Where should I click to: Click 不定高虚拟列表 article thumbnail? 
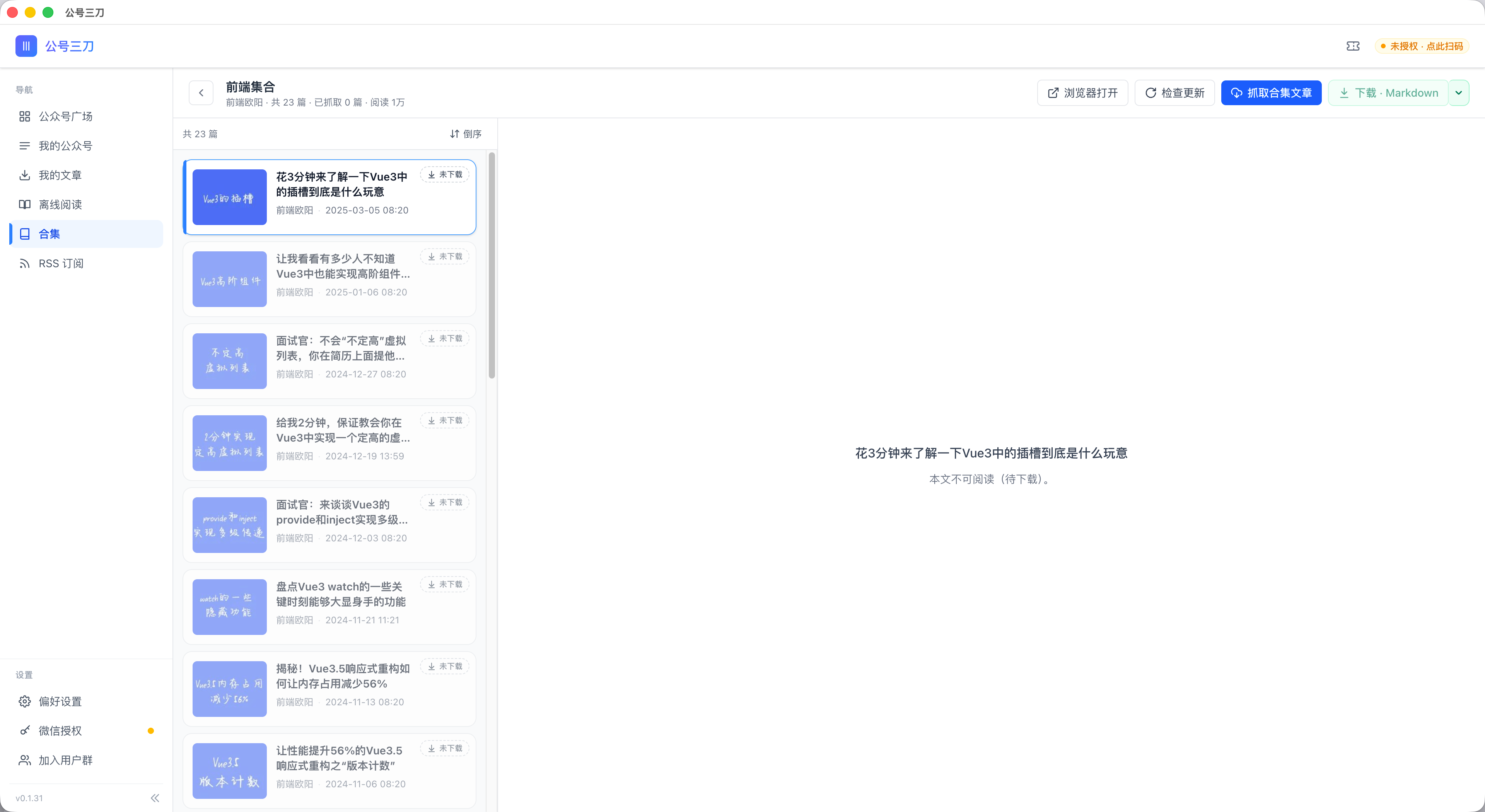click(229, 361)
